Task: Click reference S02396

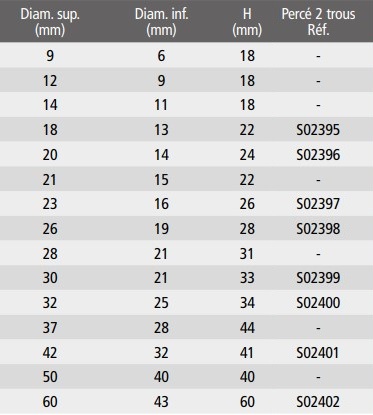Action: click(x=318, y=155)
